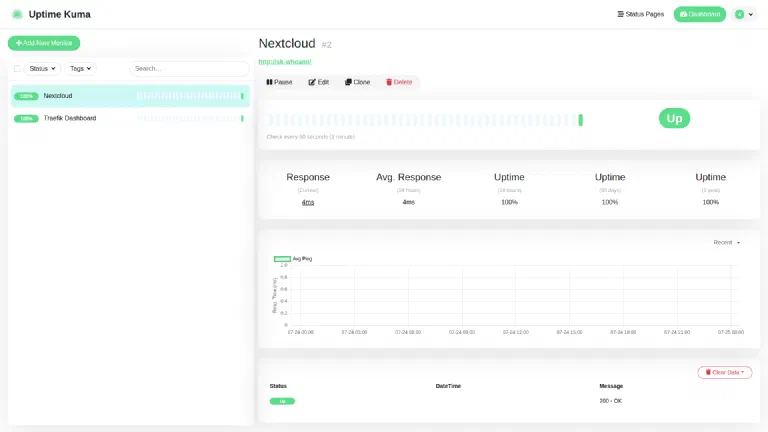The image size is (768, 432).
Task: Go to the Dashboard button
Action: (x=699, y=14)
